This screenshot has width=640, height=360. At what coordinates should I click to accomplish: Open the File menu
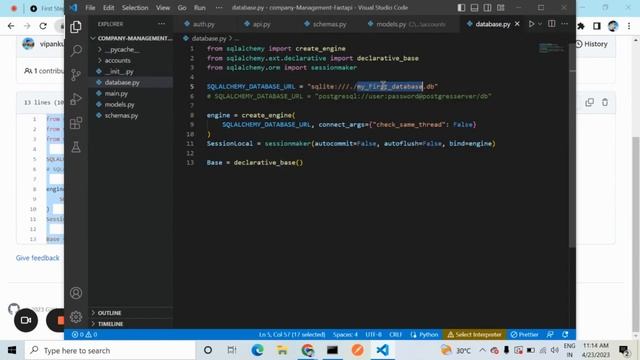[90, 8]
